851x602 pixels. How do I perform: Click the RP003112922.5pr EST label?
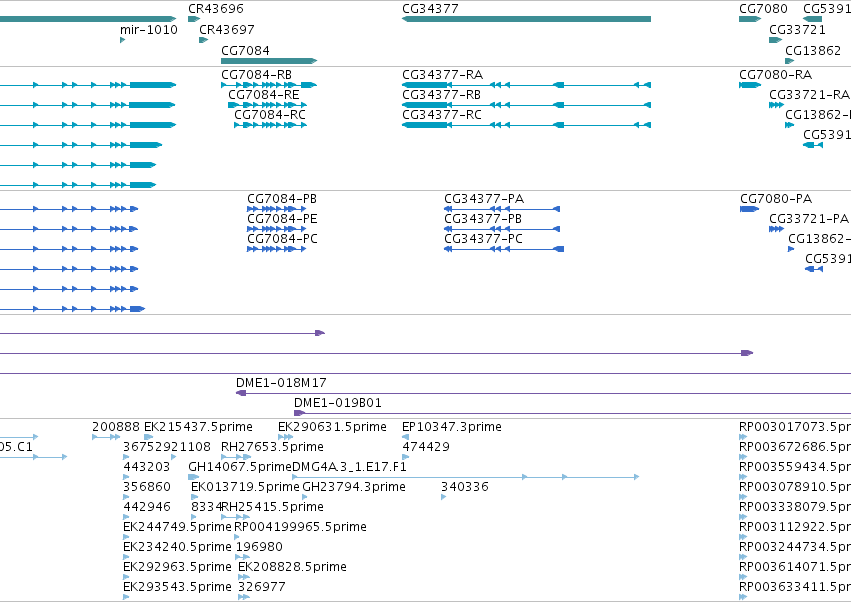point(795,528)
